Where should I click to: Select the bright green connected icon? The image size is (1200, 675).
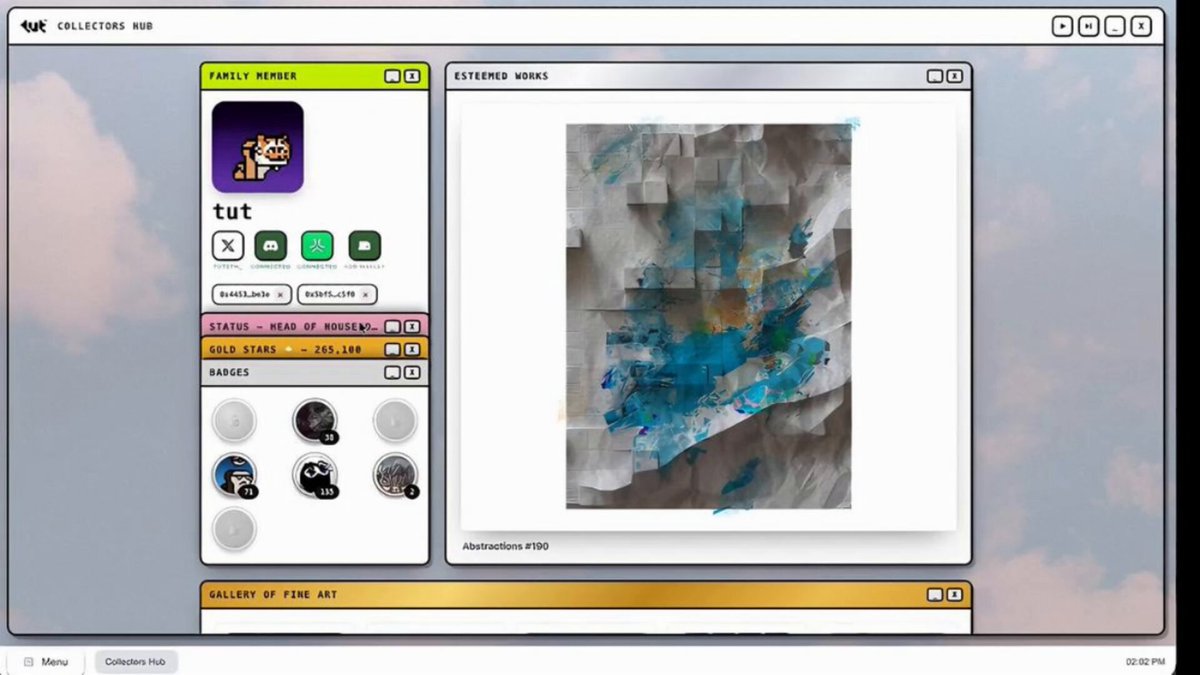pos(317,245)
